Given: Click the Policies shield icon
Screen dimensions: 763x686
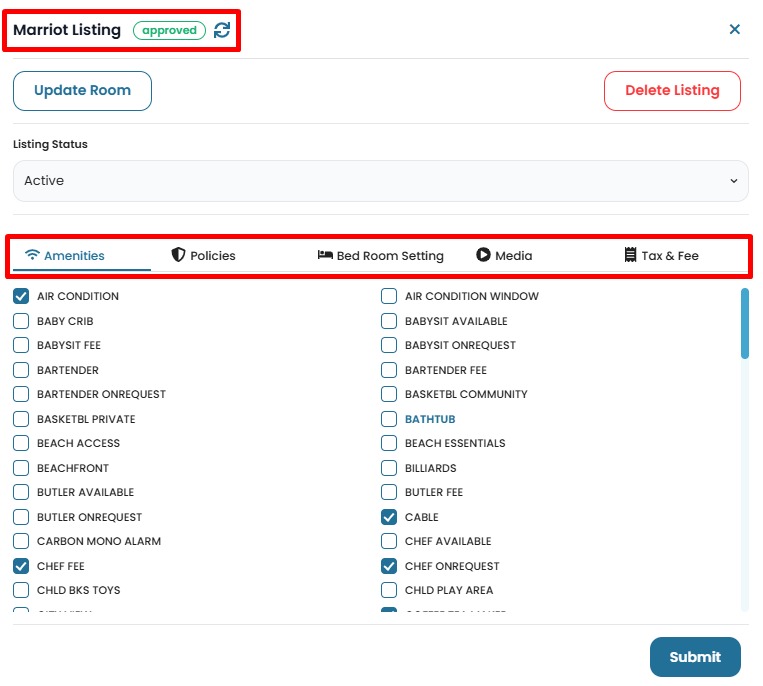Looking at the screenshot, I should (178, 255).
